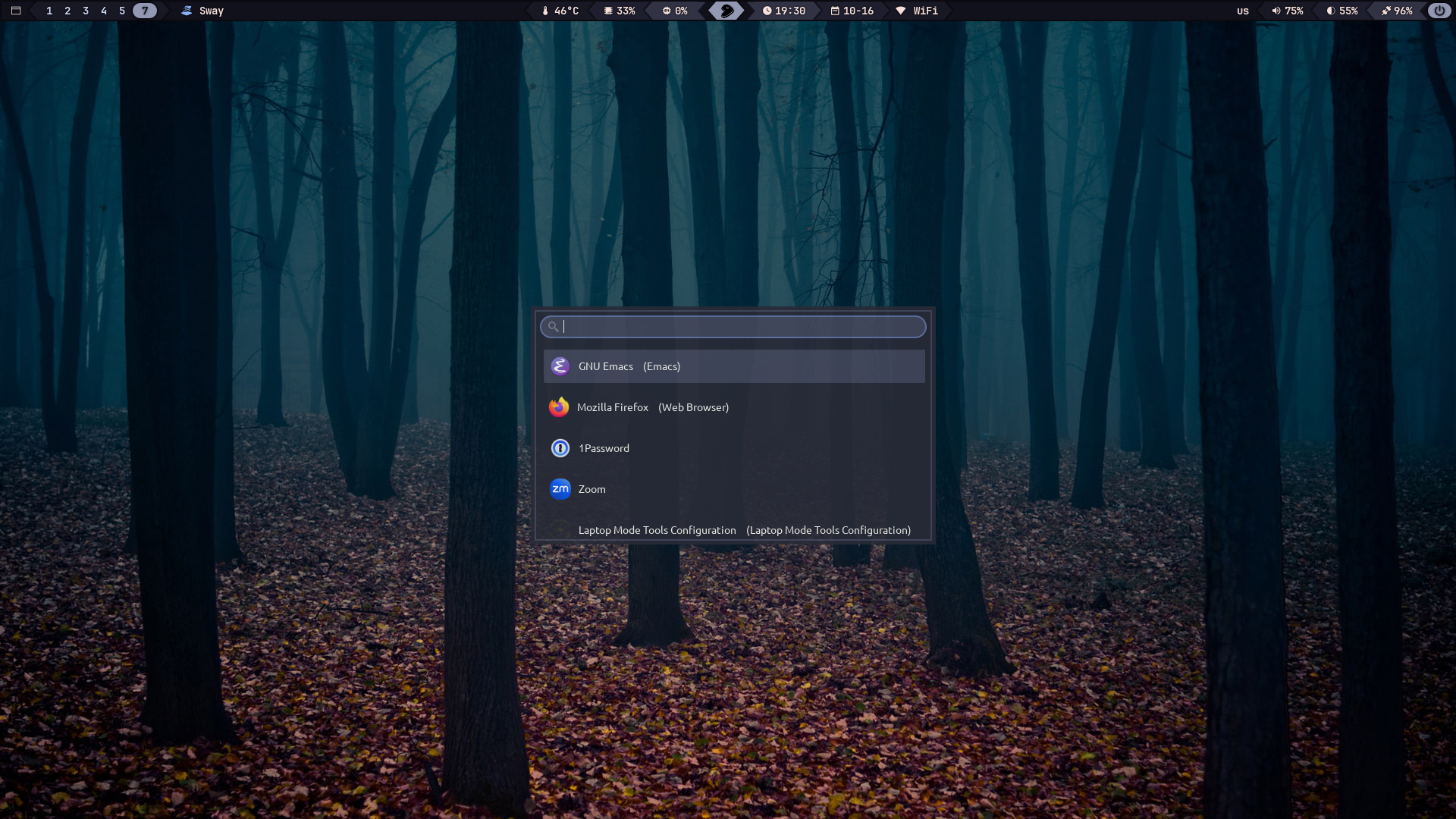Open the 75% volume module
Image resolution: width=1456 pixels, height=819 pixels.
pyautogui.click(x=1294, y=11)
